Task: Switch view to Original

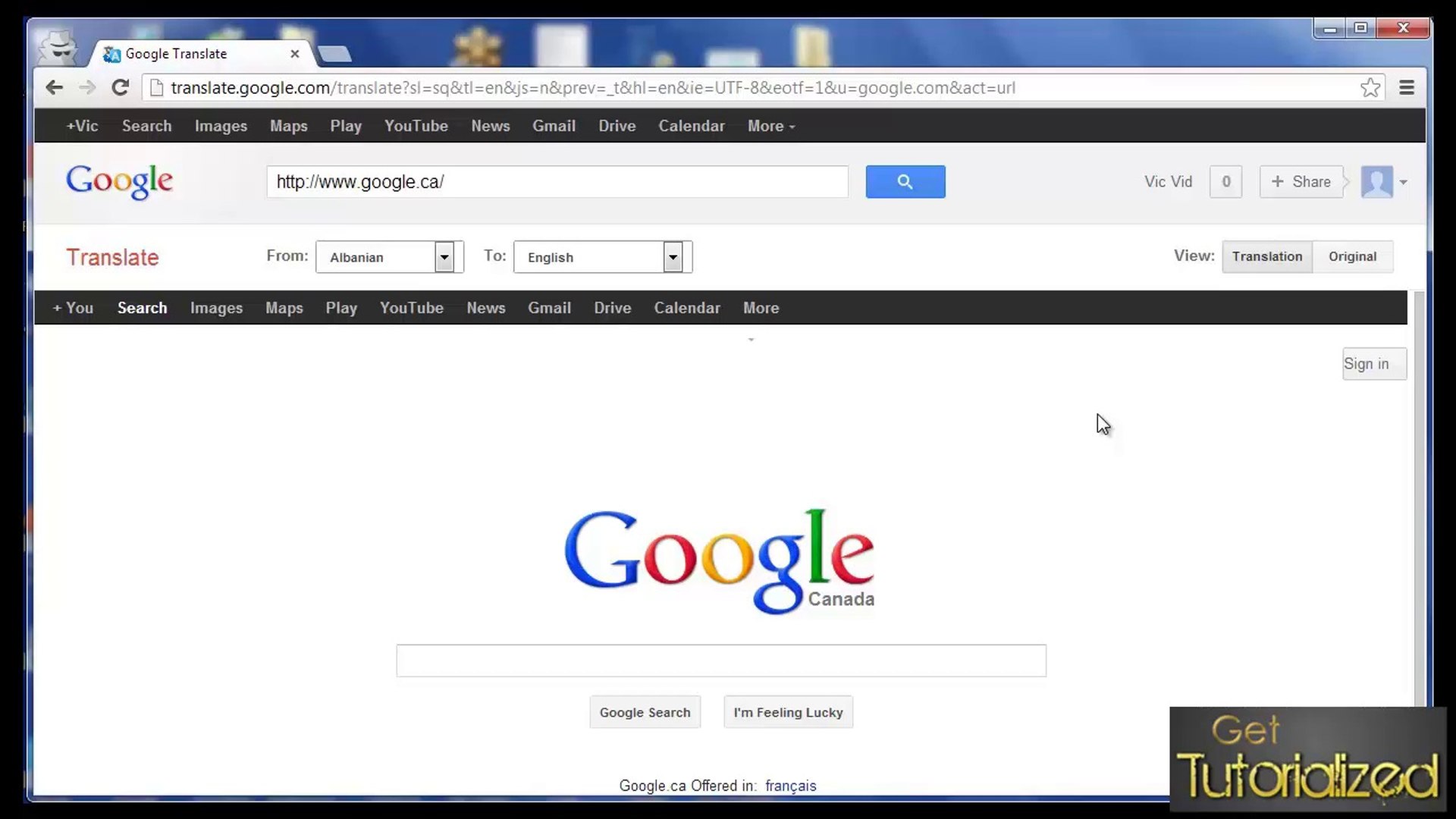Action: point(1353,256)
